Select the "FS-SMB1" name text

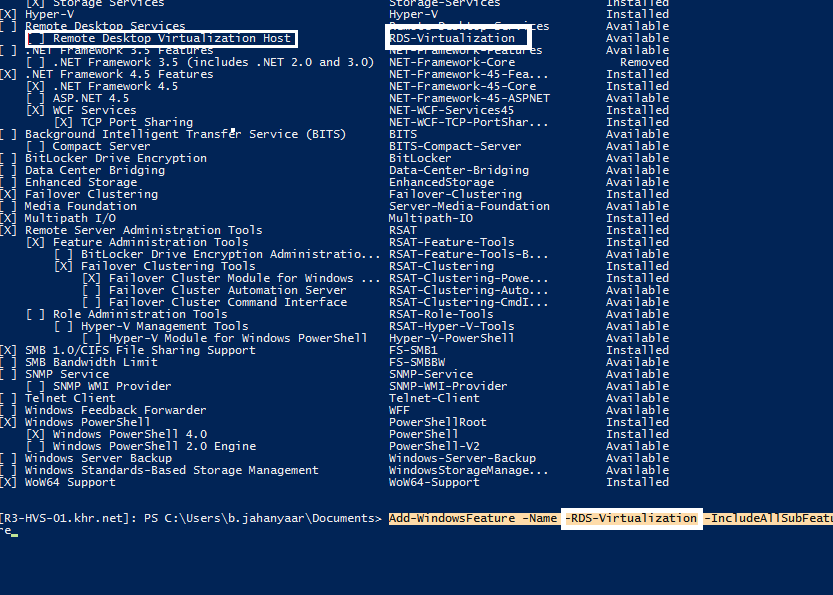pyautogui.click(x=413, y=350)
